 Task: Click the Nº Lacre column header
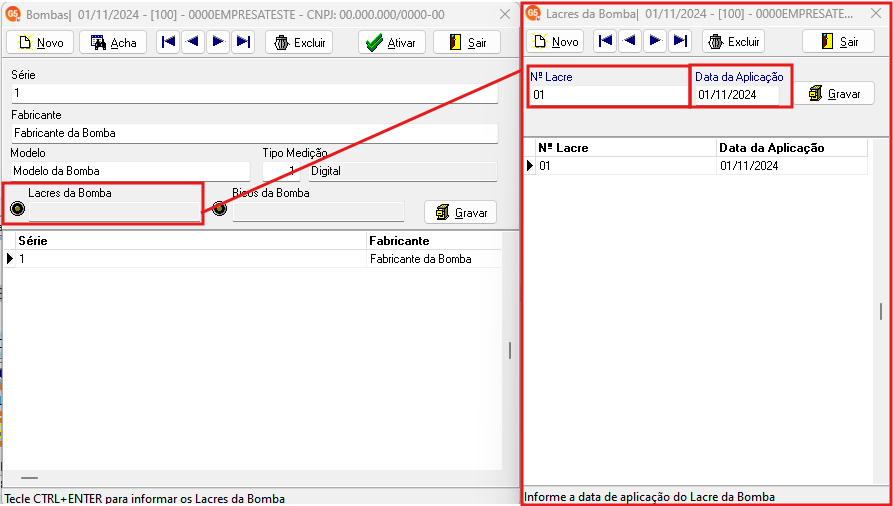[x=626, y=148]
